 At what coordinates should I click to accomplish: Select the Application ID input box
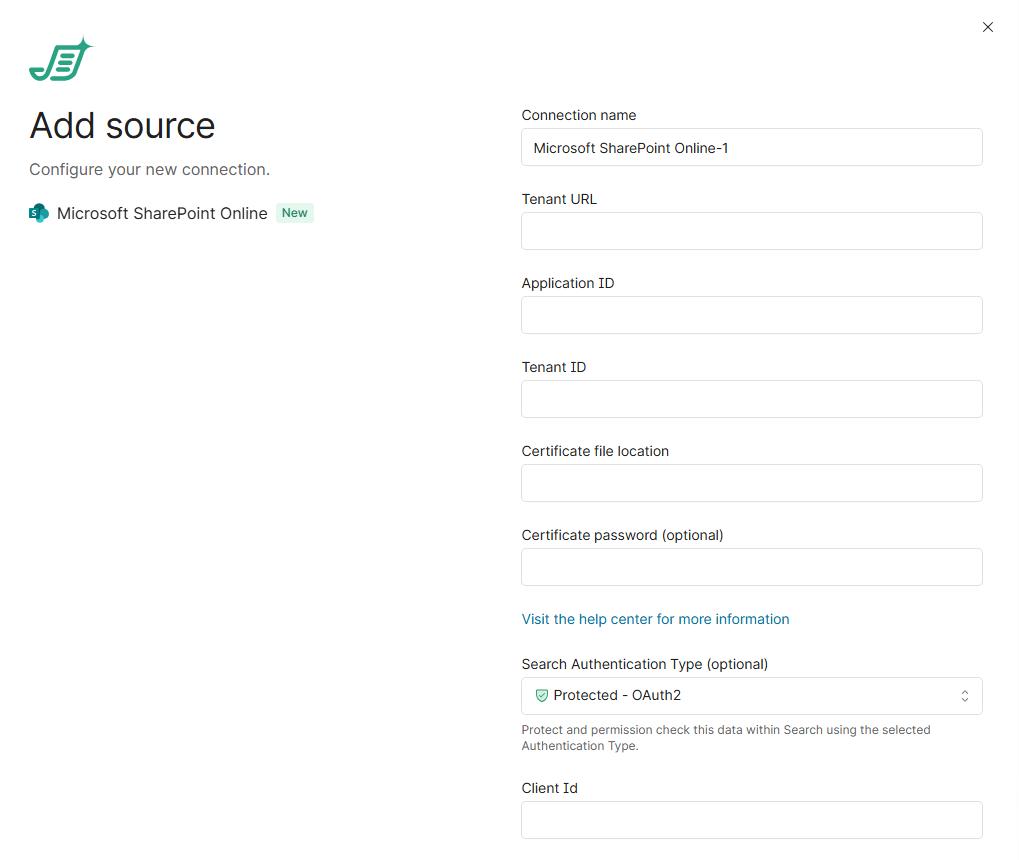pyautogui.click(x=751, y=315)
